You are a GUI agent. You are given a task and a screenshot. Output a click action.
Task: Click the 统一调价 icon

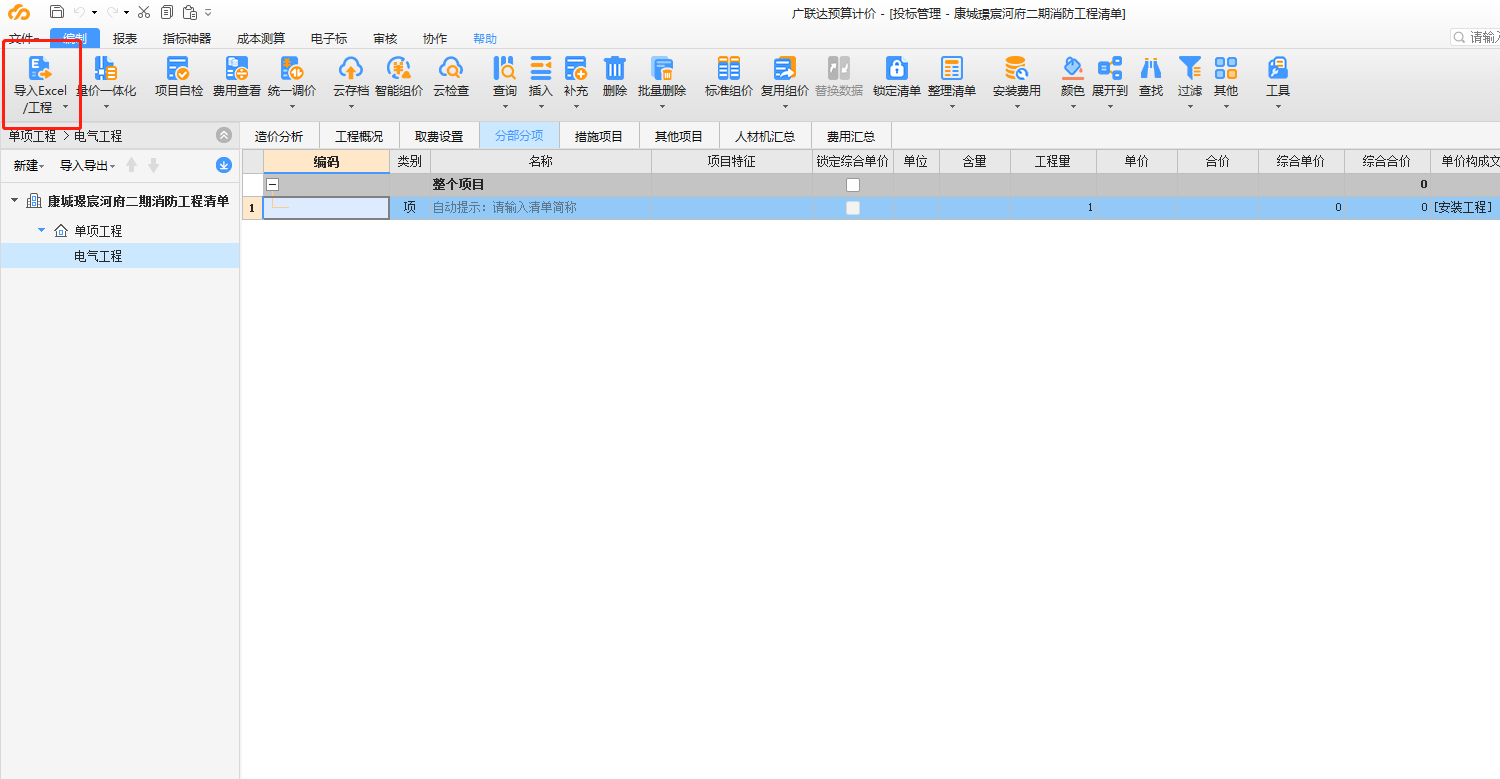292,68
